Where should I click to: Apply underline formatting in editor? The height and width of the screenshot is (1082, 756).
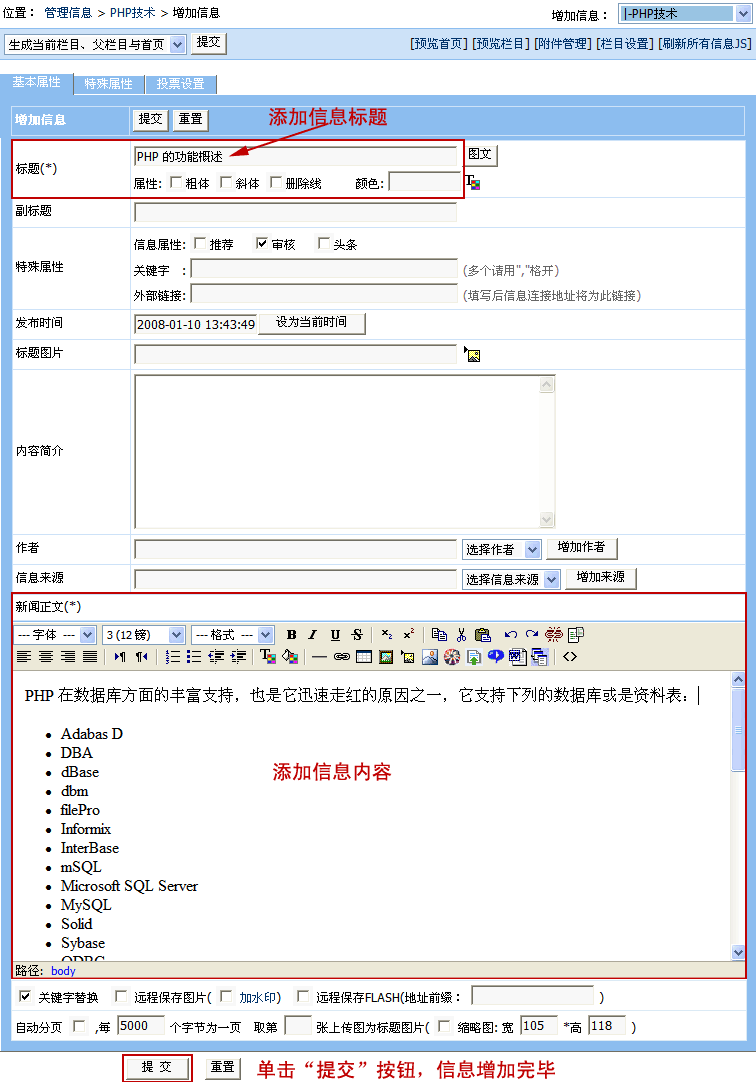[335, 635]
